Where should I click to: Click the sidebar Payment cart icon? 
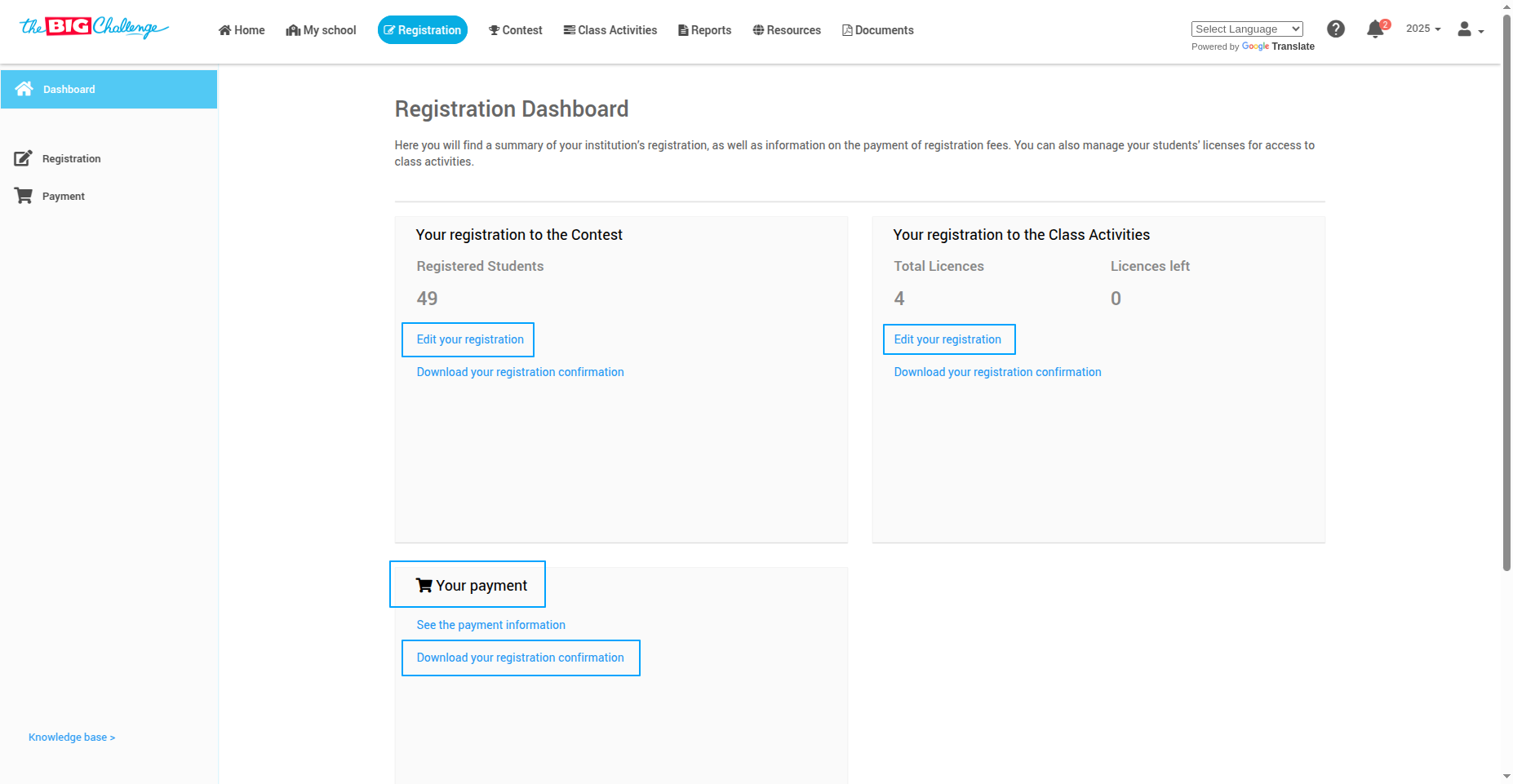24,196
